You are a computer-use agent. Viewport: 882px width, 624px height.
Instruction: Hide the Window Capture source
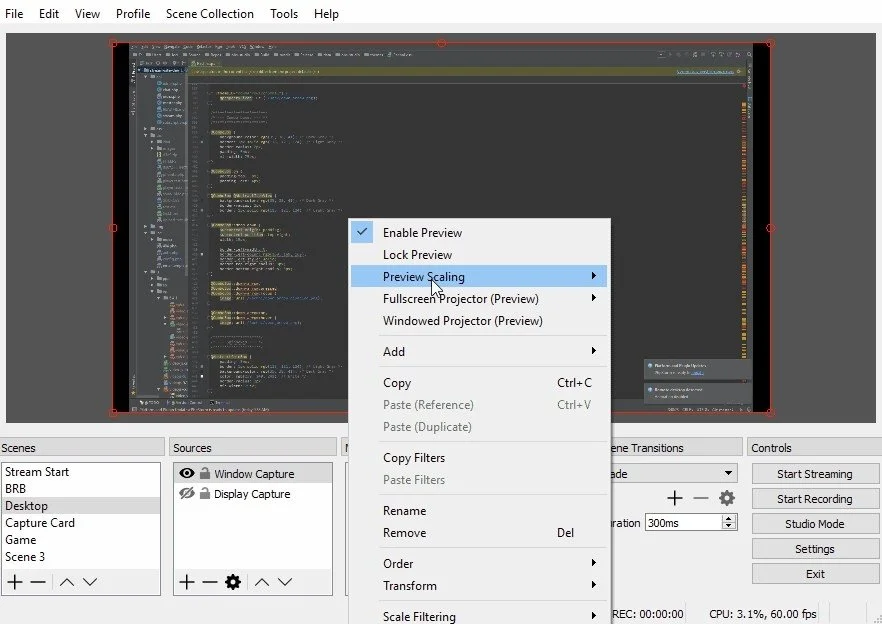(x=185, y=474)
